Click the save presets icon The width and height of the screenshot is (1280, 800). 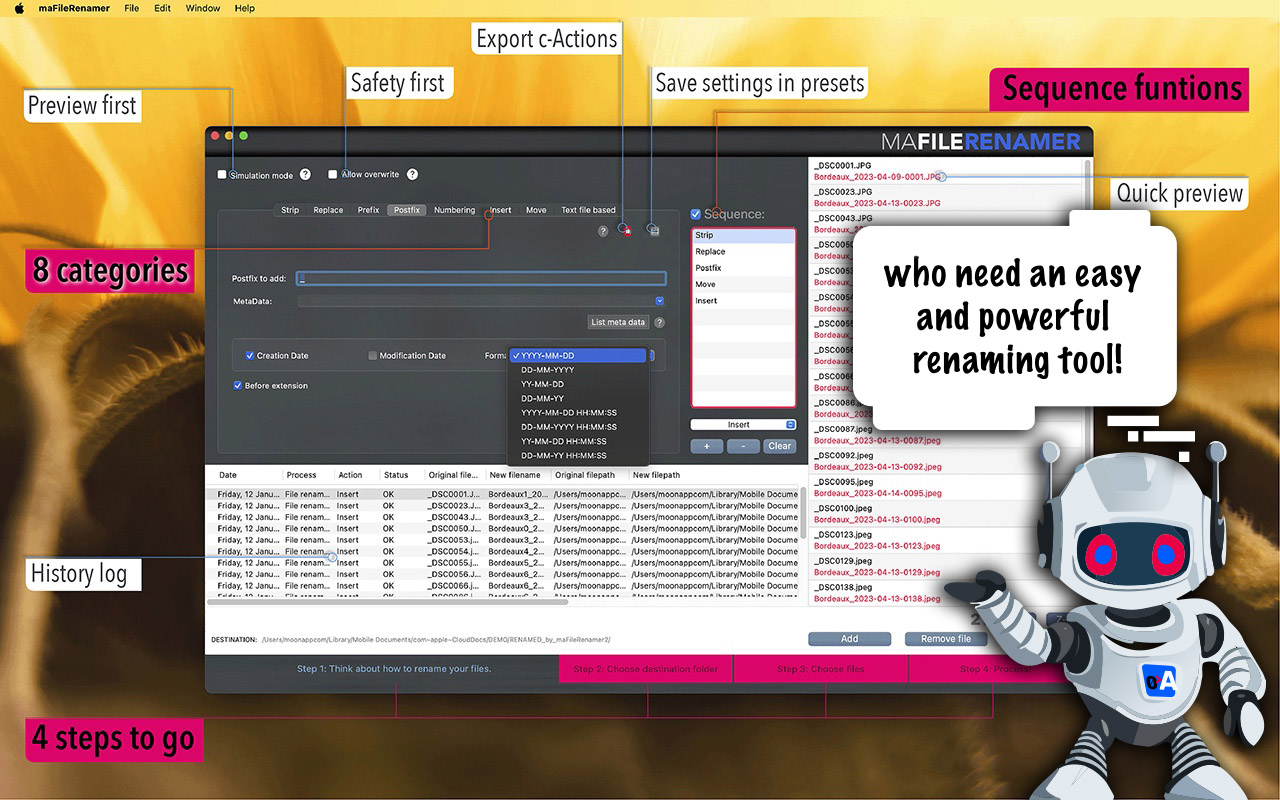tap(654, 230)
